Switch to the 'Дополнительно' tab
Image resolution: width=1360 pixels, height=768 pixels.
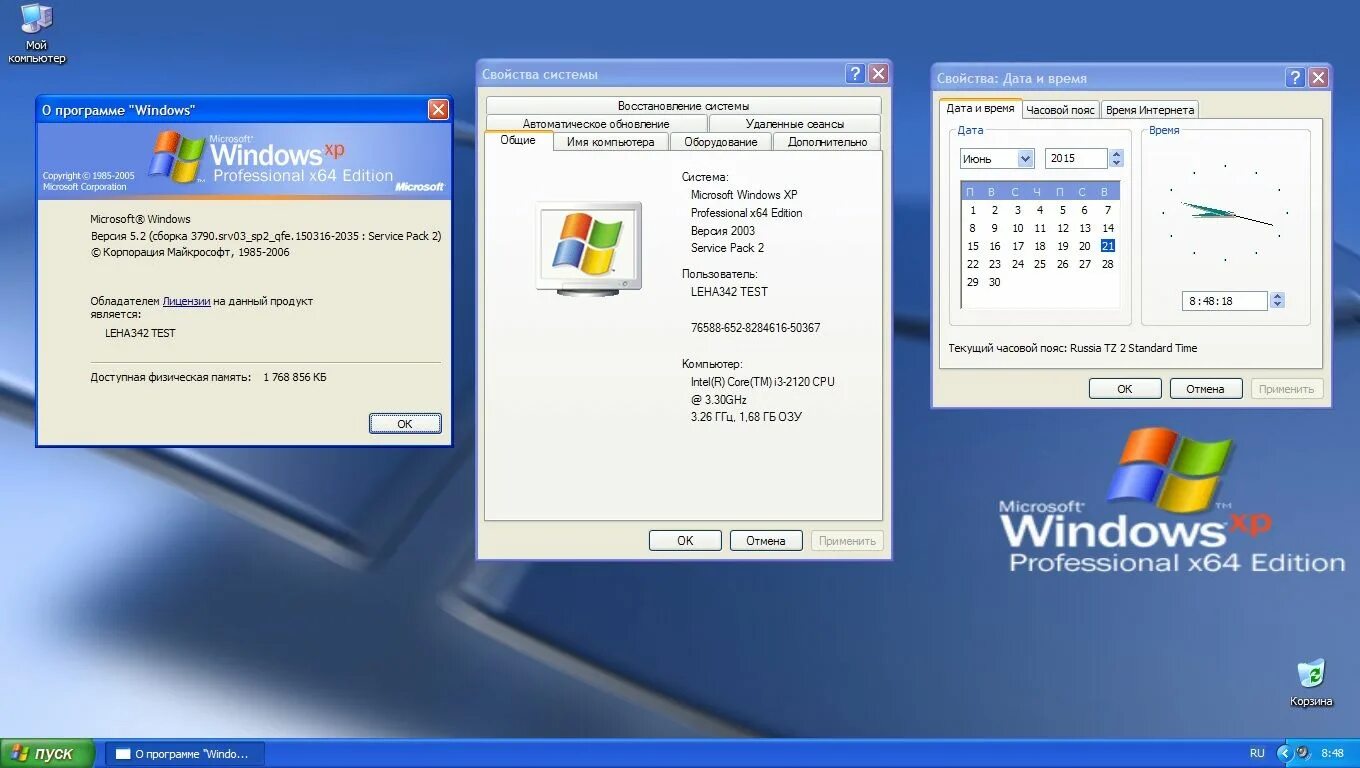pos(827,142)
